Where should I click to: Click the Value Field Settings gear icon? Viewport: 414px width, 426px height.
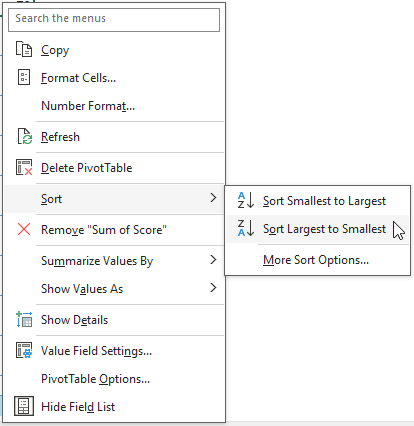(x=24, y=350)
